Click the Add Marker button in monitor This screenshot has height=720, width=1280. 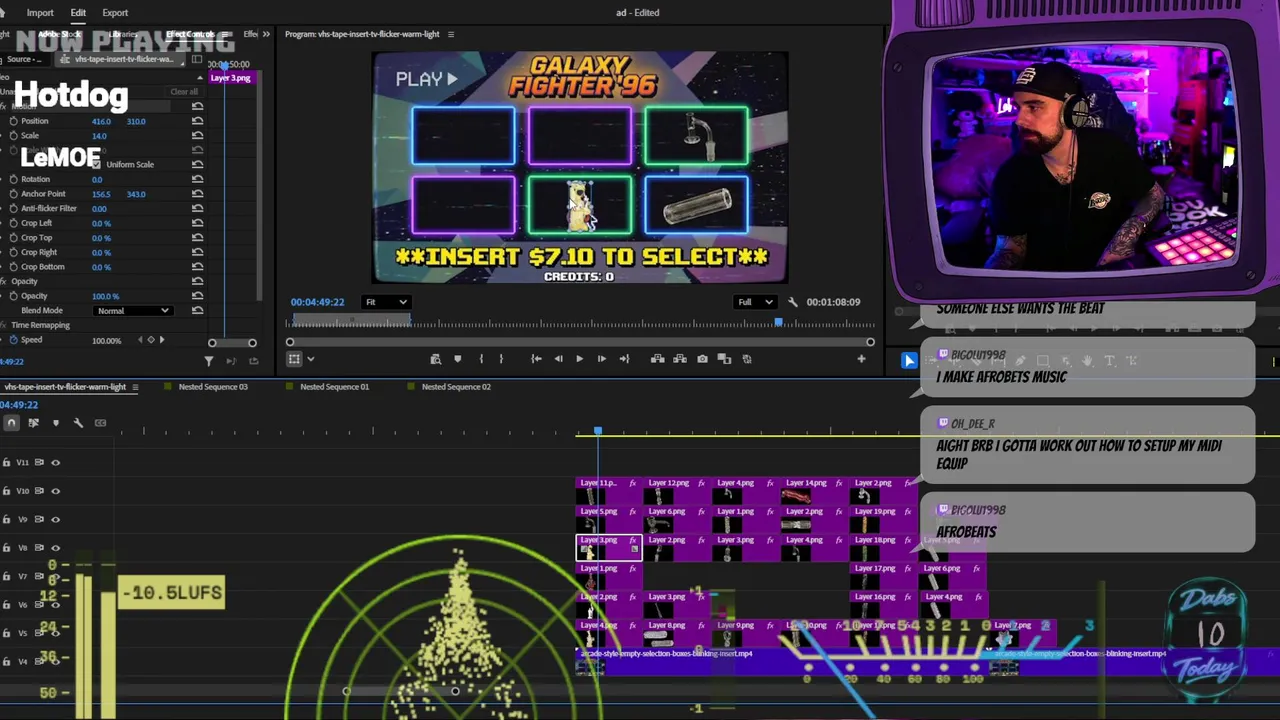[457, 359]
